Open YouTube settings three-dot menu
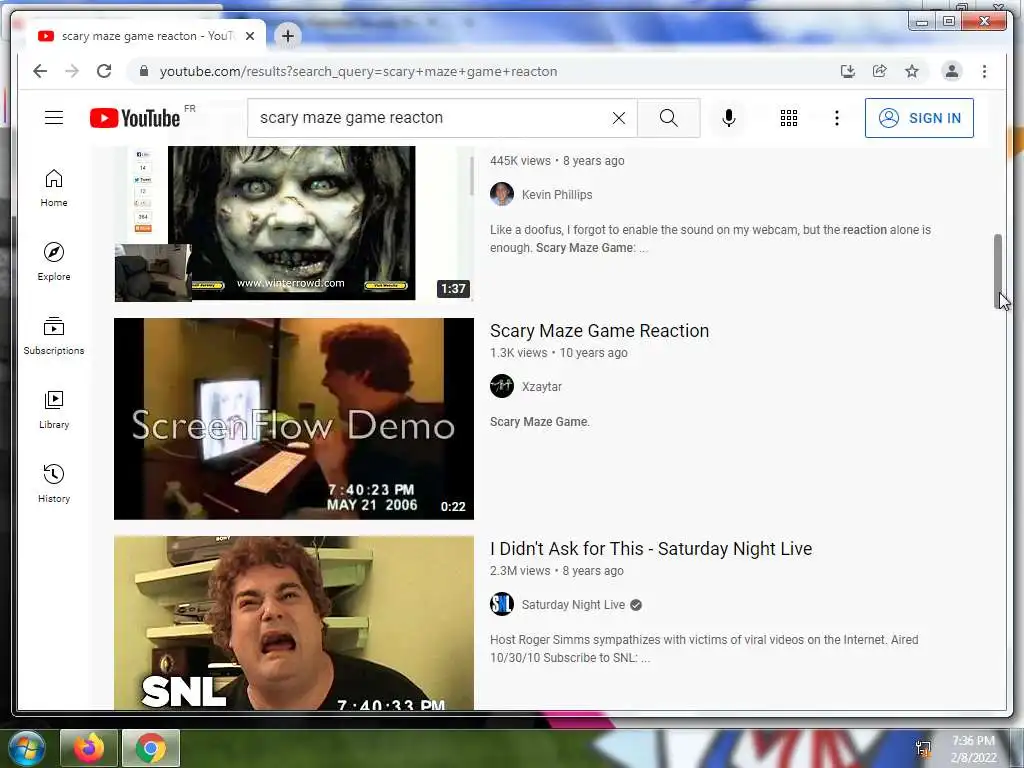 pos(837,118)
